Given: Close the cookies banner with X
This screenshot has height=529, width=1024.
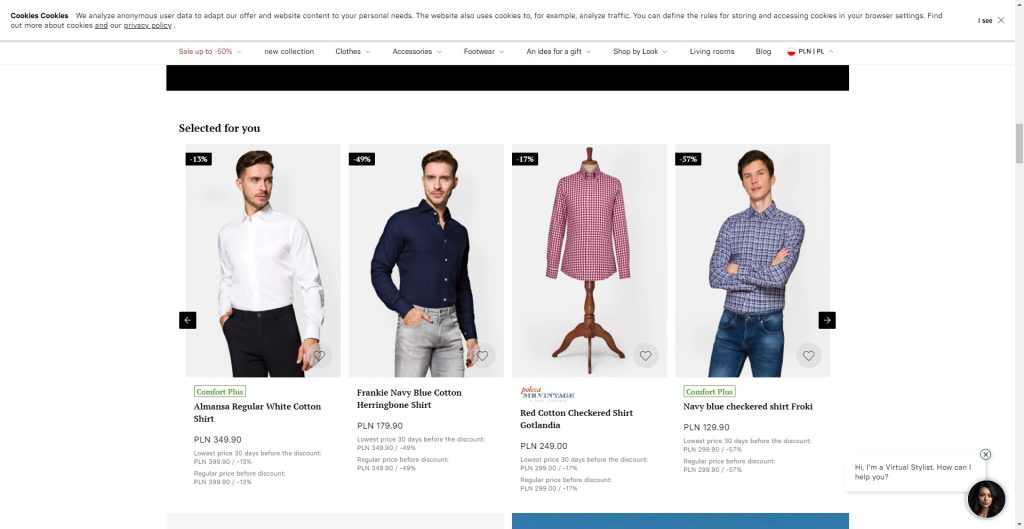Looking at the screenshot, I should pyautogui.click(x=1001, y=20).
